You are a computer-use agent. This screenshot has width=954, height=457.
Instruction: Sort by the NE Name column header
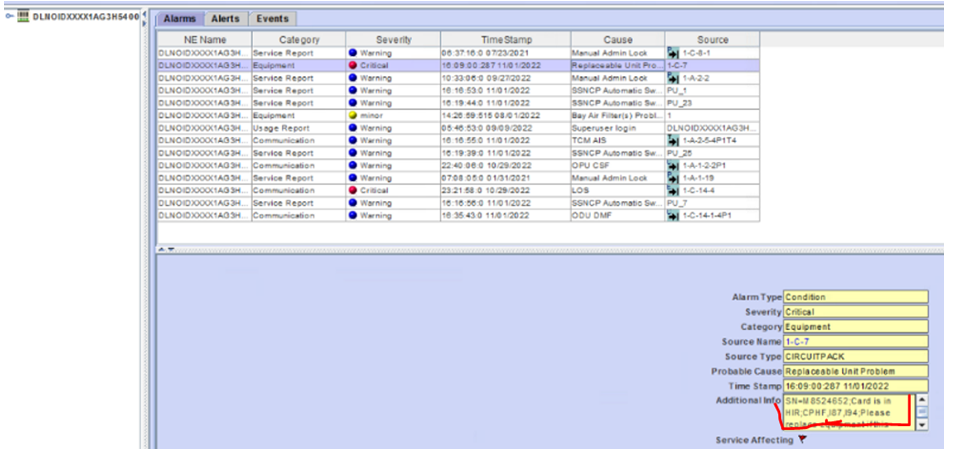205,40
